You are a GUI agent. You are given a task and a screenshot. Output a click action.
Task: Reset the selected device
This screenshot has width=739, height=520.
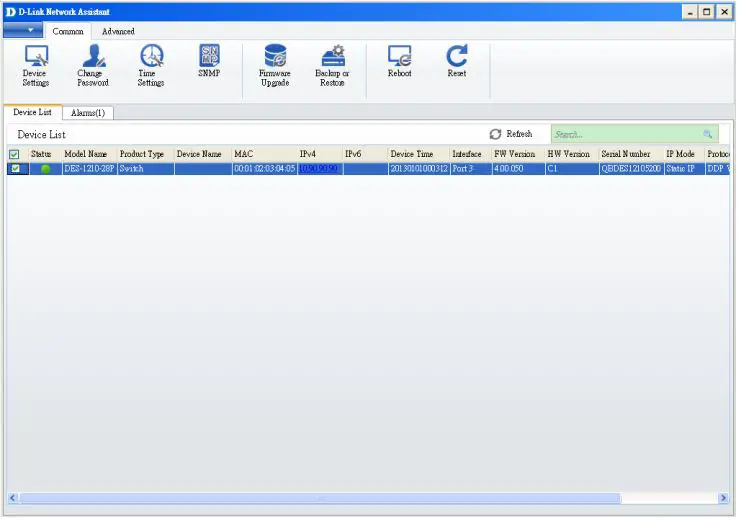457,61
